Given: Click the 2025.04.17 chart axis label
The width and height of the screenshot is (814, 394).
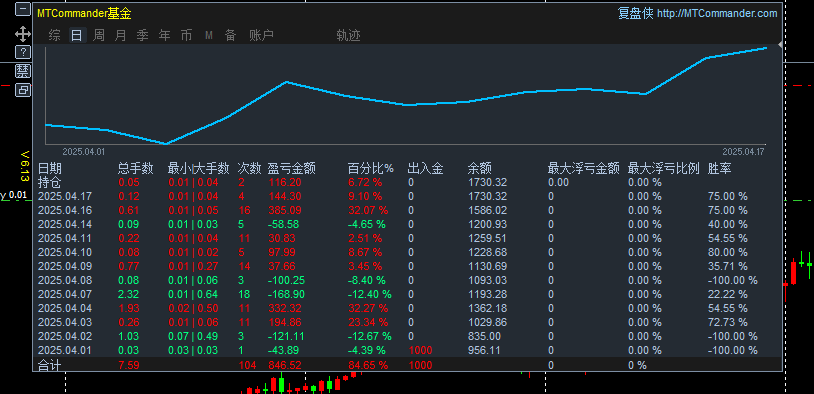Looking at the screenshot, I should click(744, 152).
